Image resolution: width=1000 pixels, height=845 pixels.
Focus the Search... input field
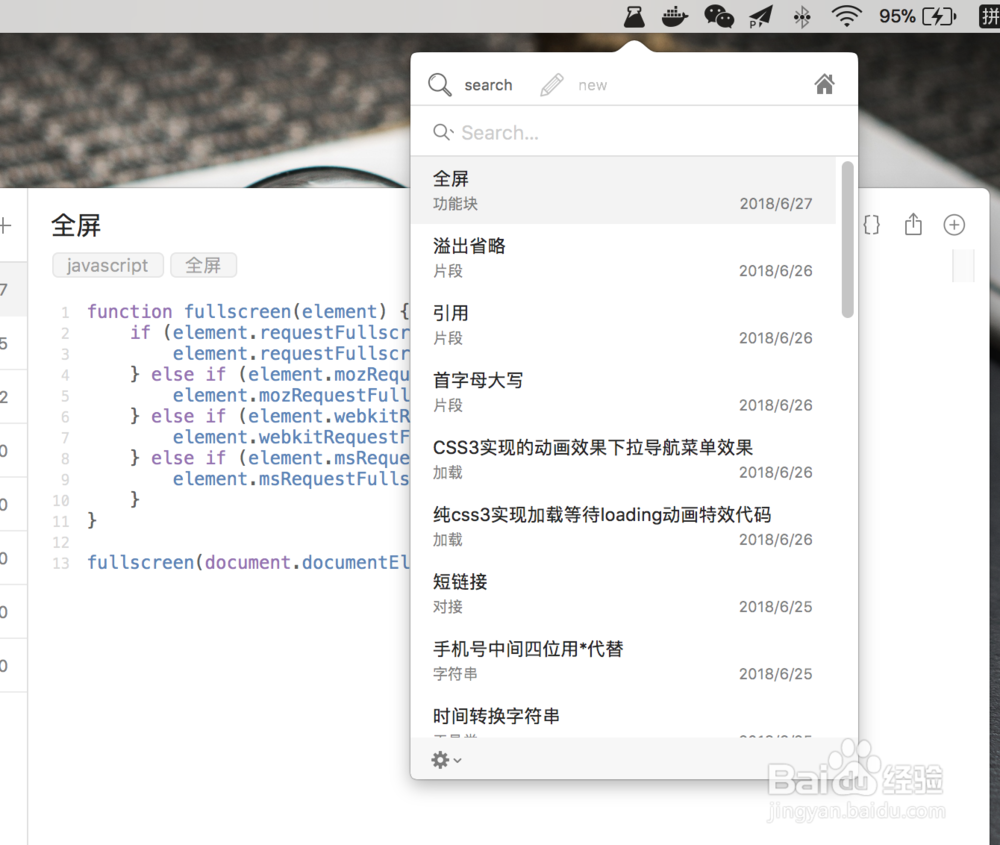[634, 133]
